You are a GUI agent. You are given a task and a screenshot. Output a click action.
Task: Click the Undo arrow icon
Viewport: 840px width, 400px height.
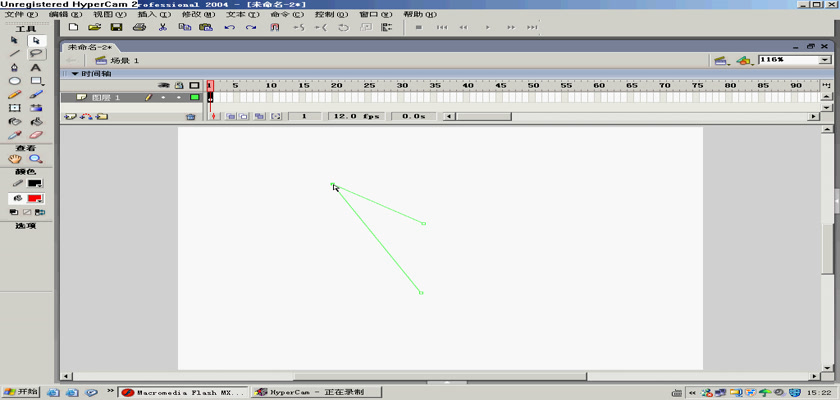pos(229,27)
